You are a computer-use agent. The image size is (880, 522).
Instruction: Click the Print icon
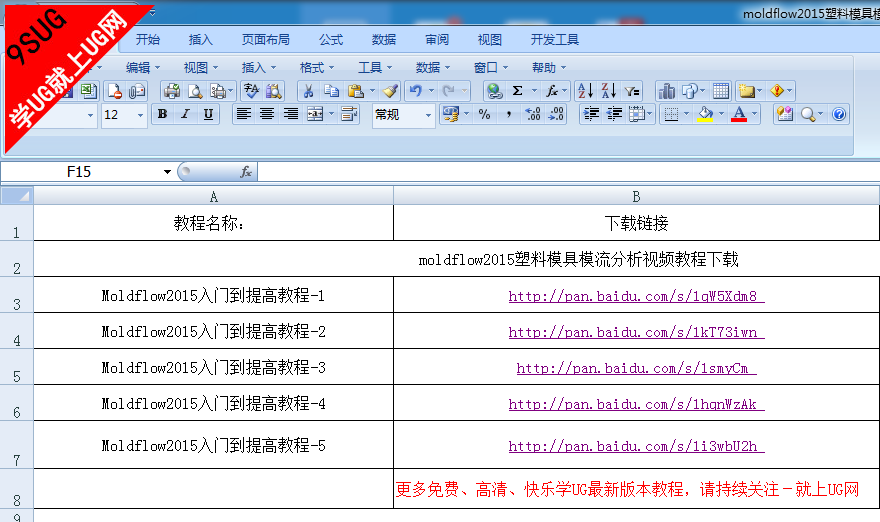(172, 91)
